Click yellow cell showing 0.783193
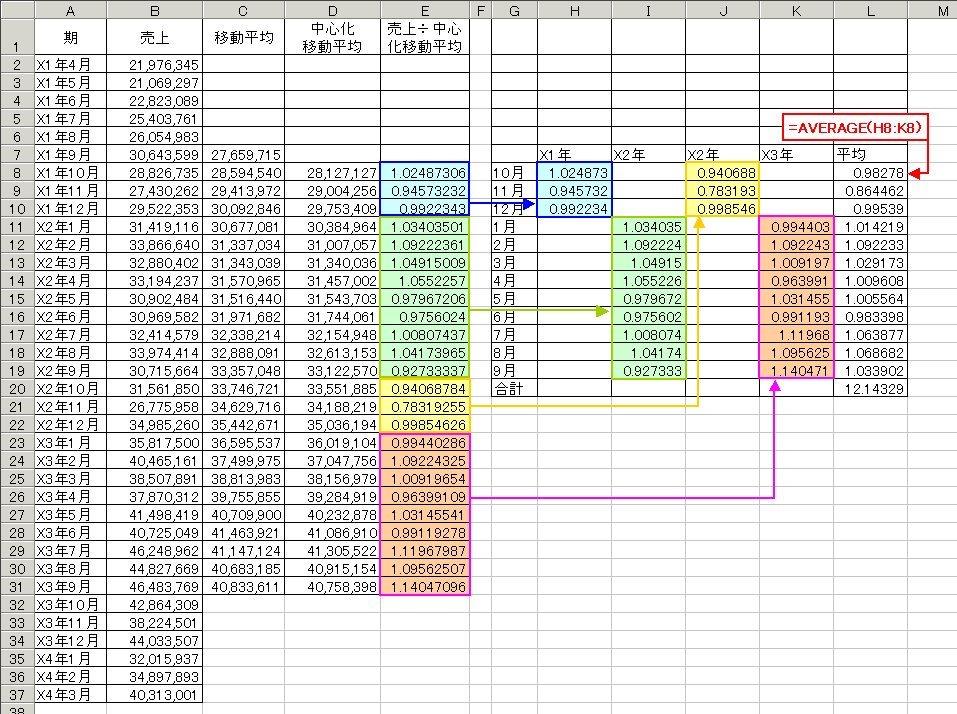The width and height of the screenshot is (957, 714). click(722, 192)
